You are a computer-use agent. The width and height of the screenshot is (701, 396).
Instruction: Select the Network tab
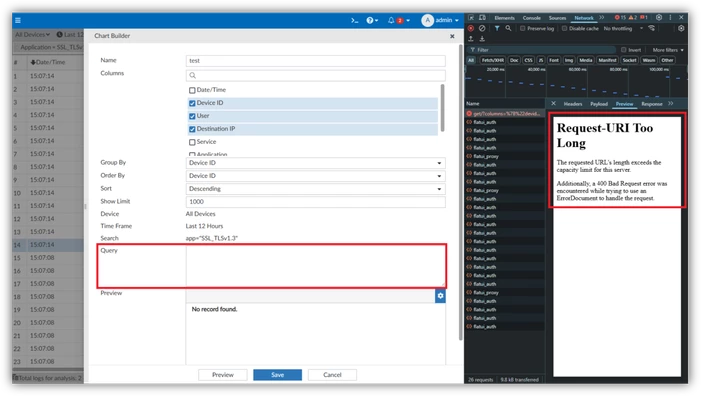584,18
